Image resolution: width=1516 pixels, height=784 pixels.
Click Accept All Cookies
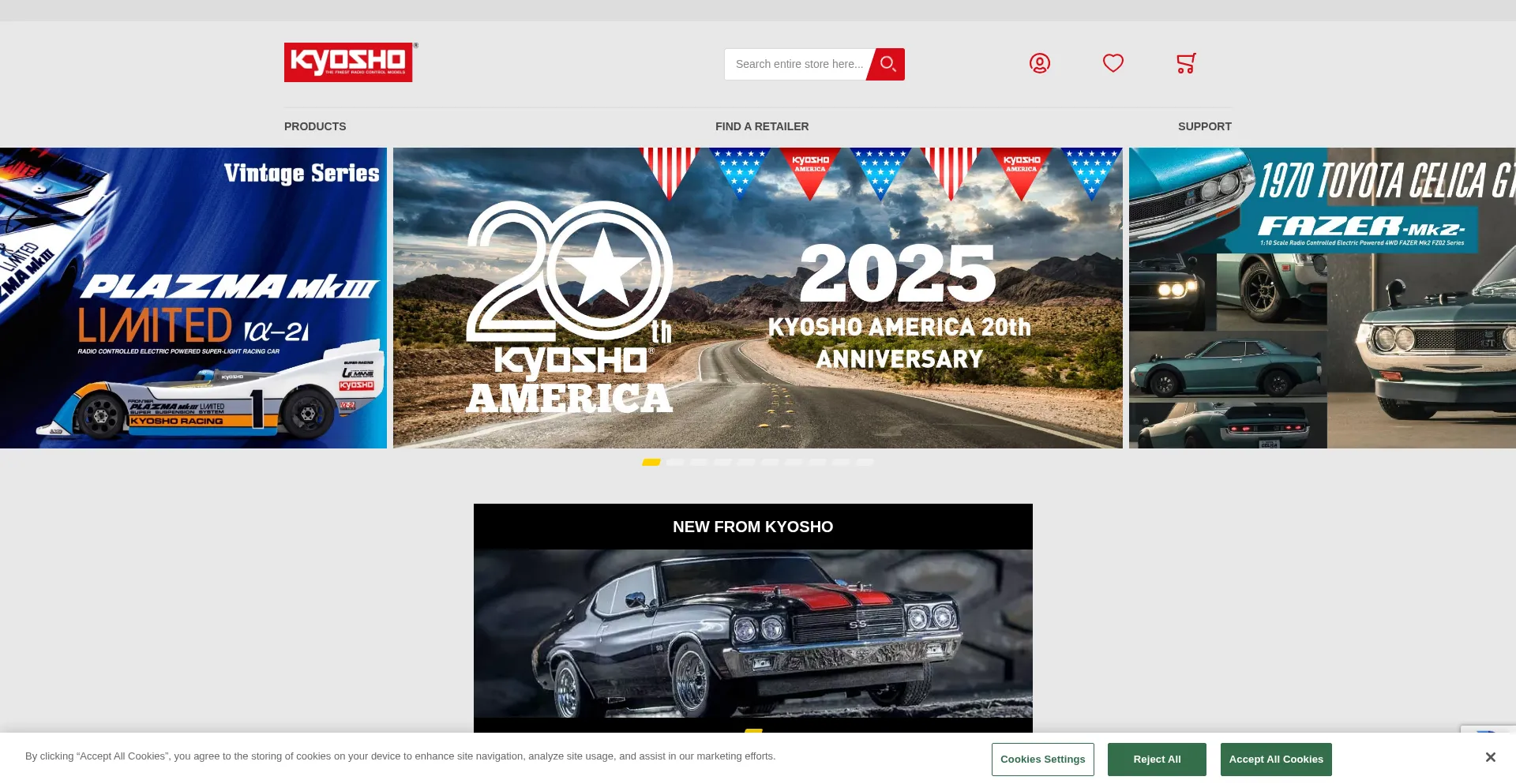[x=1275, y=760]
